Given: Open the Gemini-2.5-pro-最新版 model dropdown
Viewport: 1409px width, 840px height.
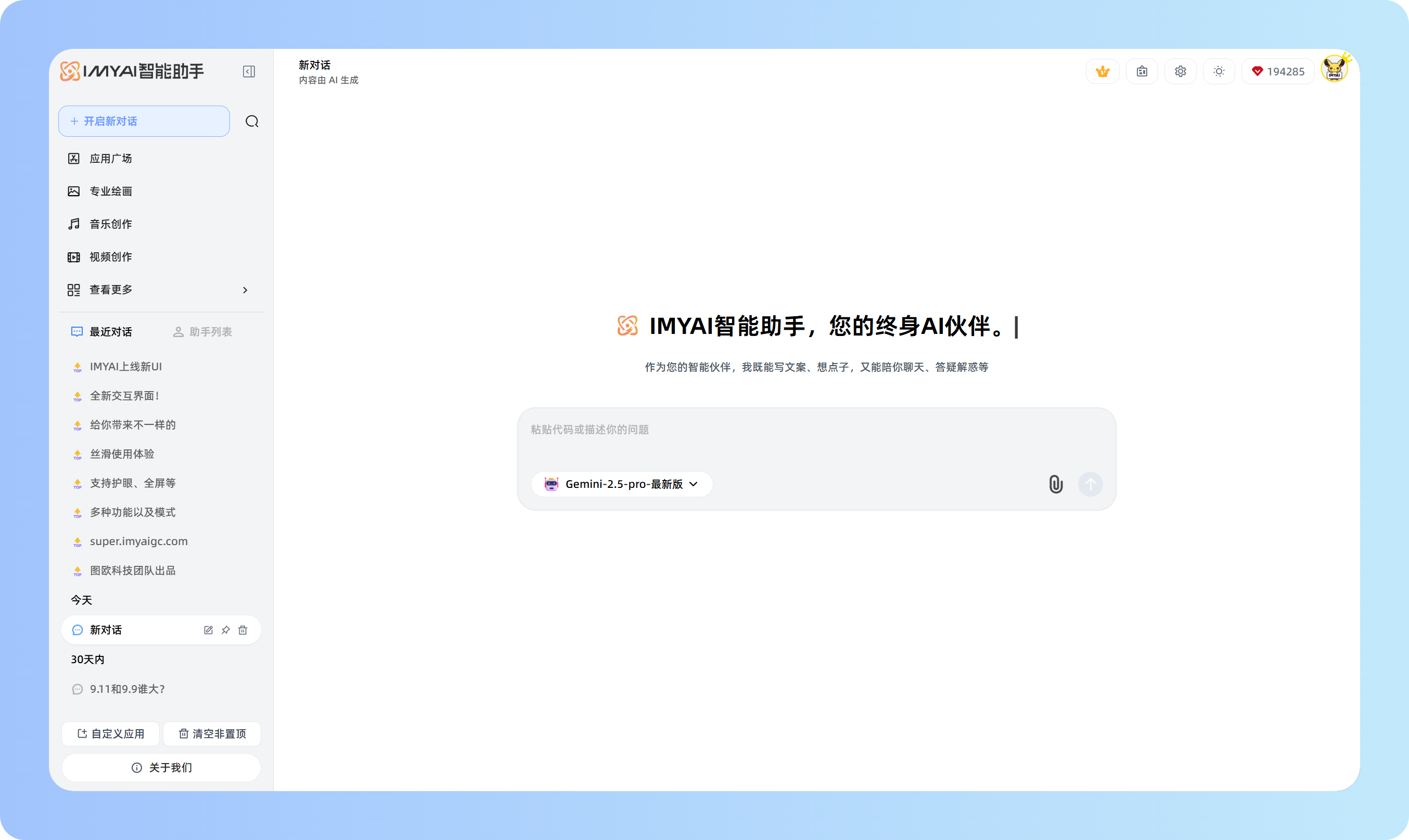Looking at the screenshot, I should (621, 484).
